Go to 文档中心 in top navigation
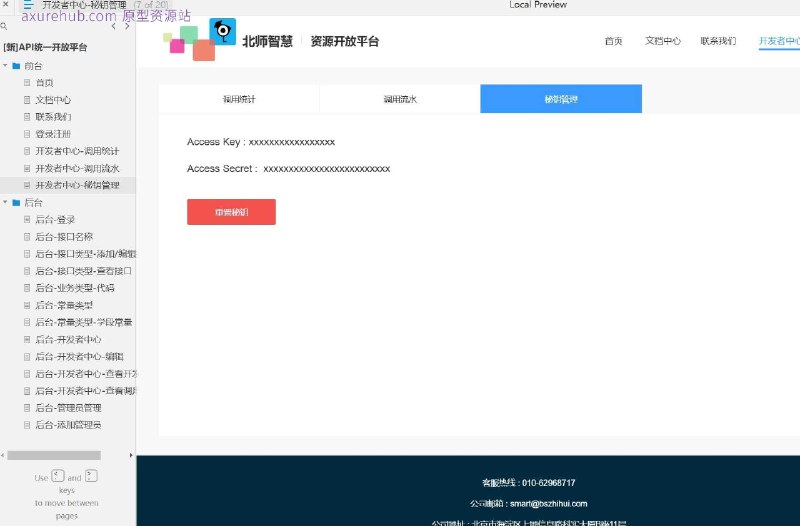800x526 pixels. 663,41
